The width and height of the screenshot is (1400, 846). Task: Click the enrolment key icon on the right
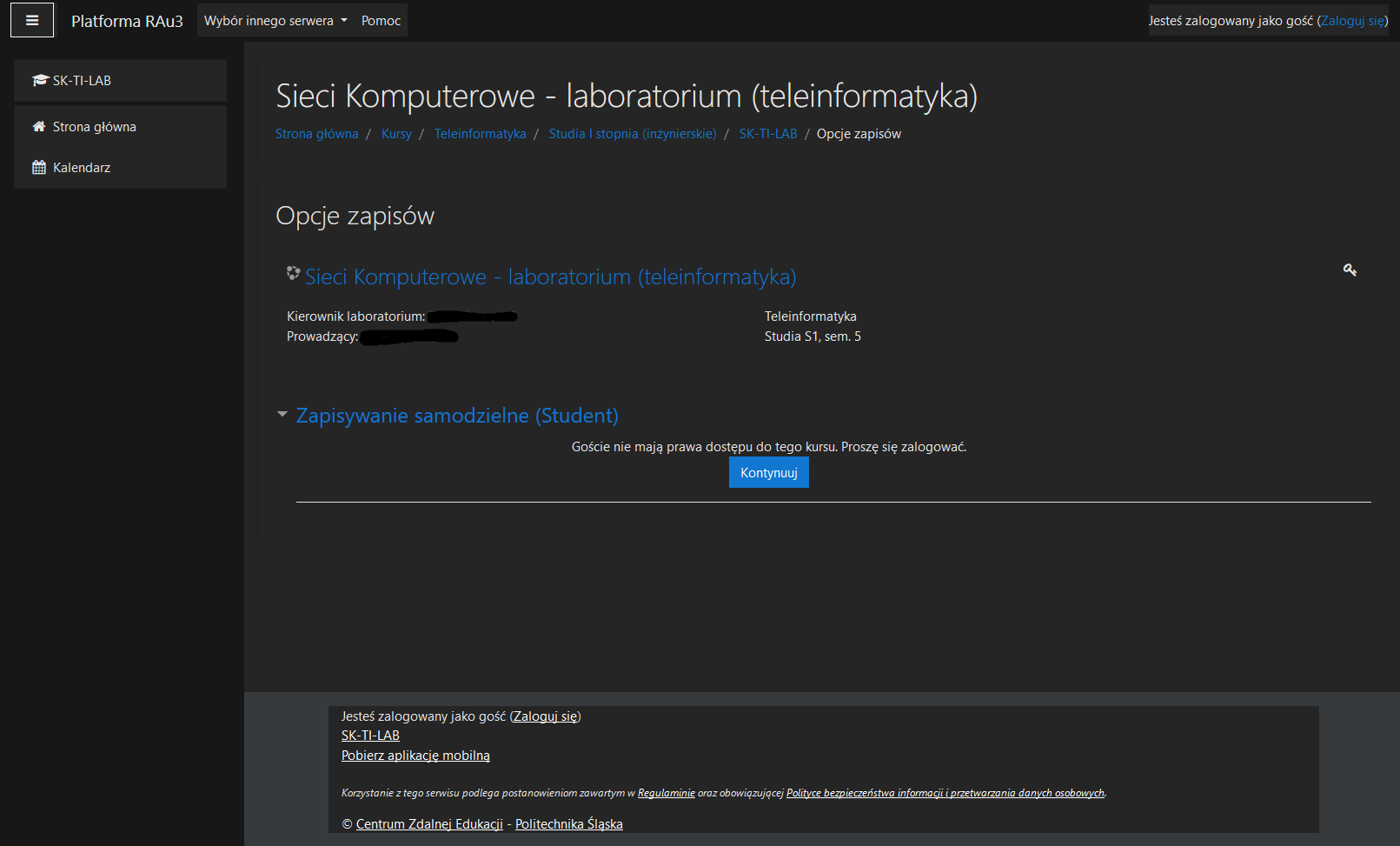click(x=1350, y=270)
